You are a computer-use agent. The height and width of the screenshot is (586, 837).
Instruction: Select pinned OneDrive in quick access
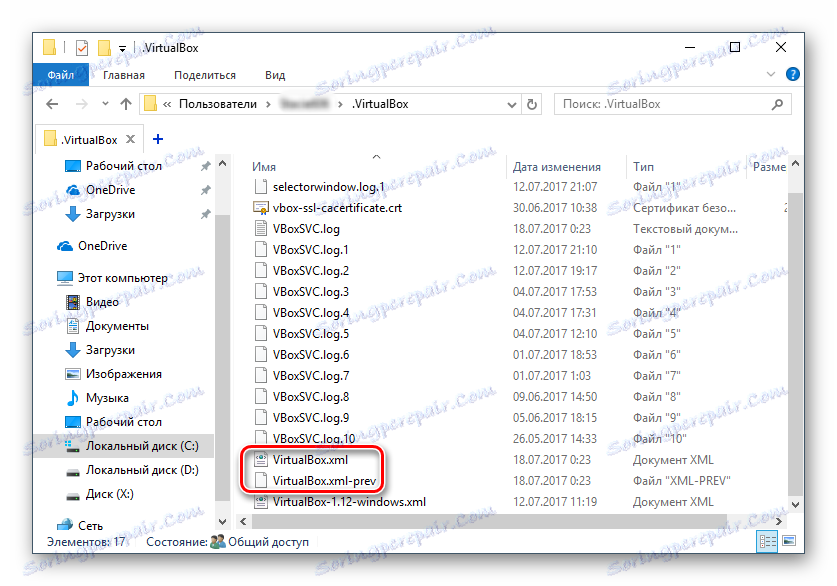pyautogui.click(x=110, y=190)
